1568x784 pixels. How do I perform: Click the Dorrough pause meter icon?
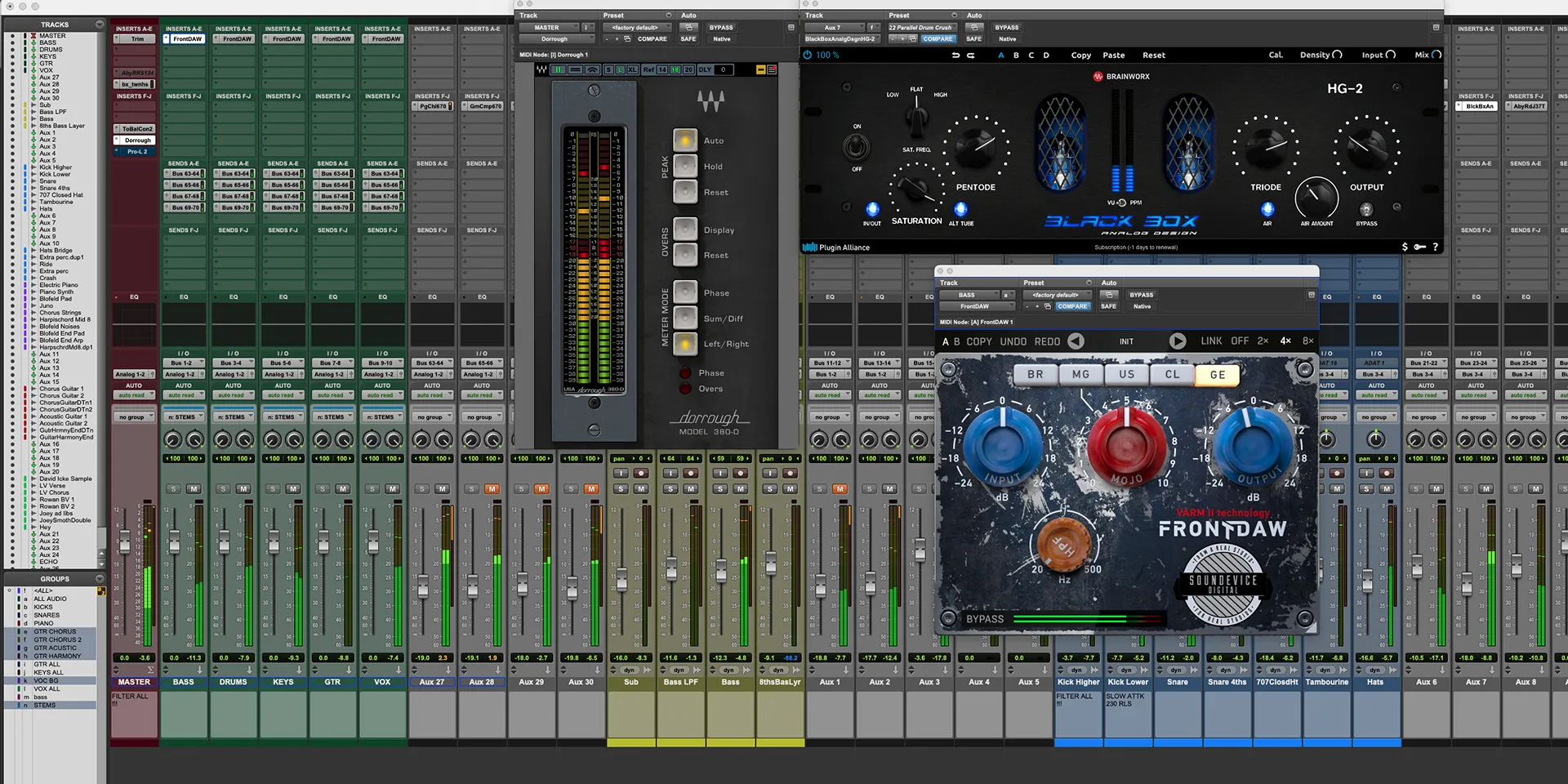coord(559,69)
